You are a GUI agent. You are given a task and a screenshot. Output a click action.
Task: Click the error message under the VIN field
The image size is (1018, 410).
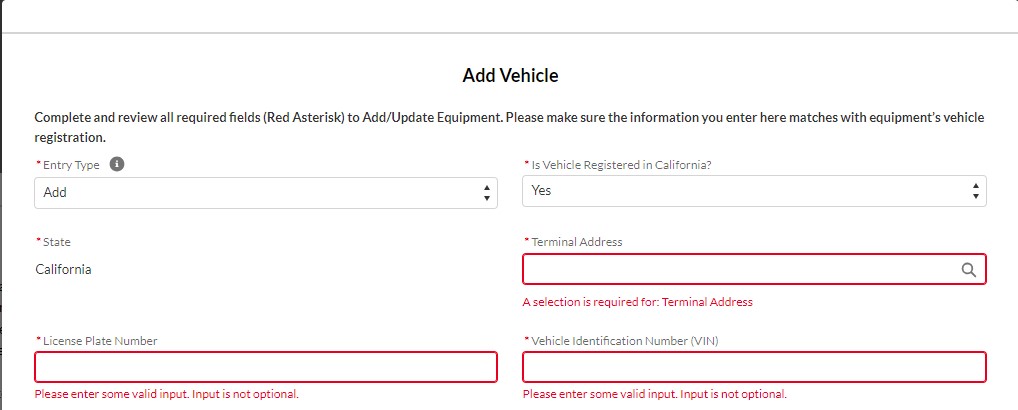pos(654,394)
